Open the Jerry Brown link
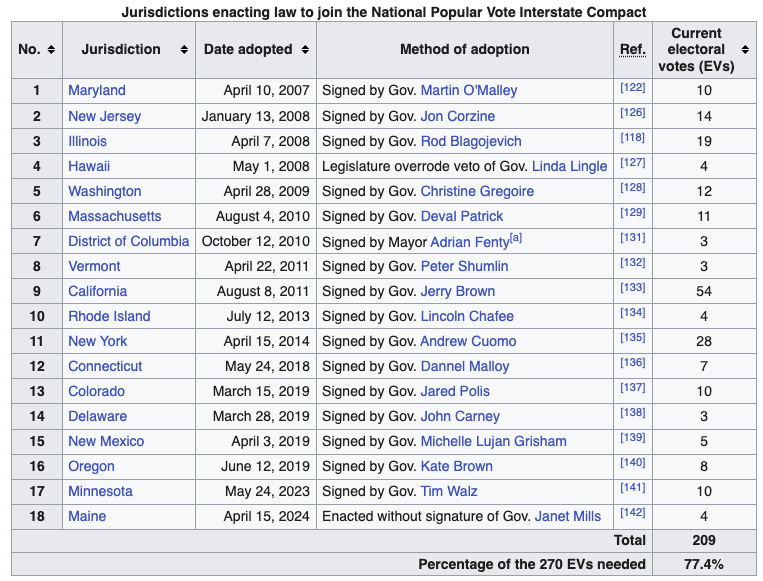The width and height of the screenshot is (763, 581). [x=457, y=291]
